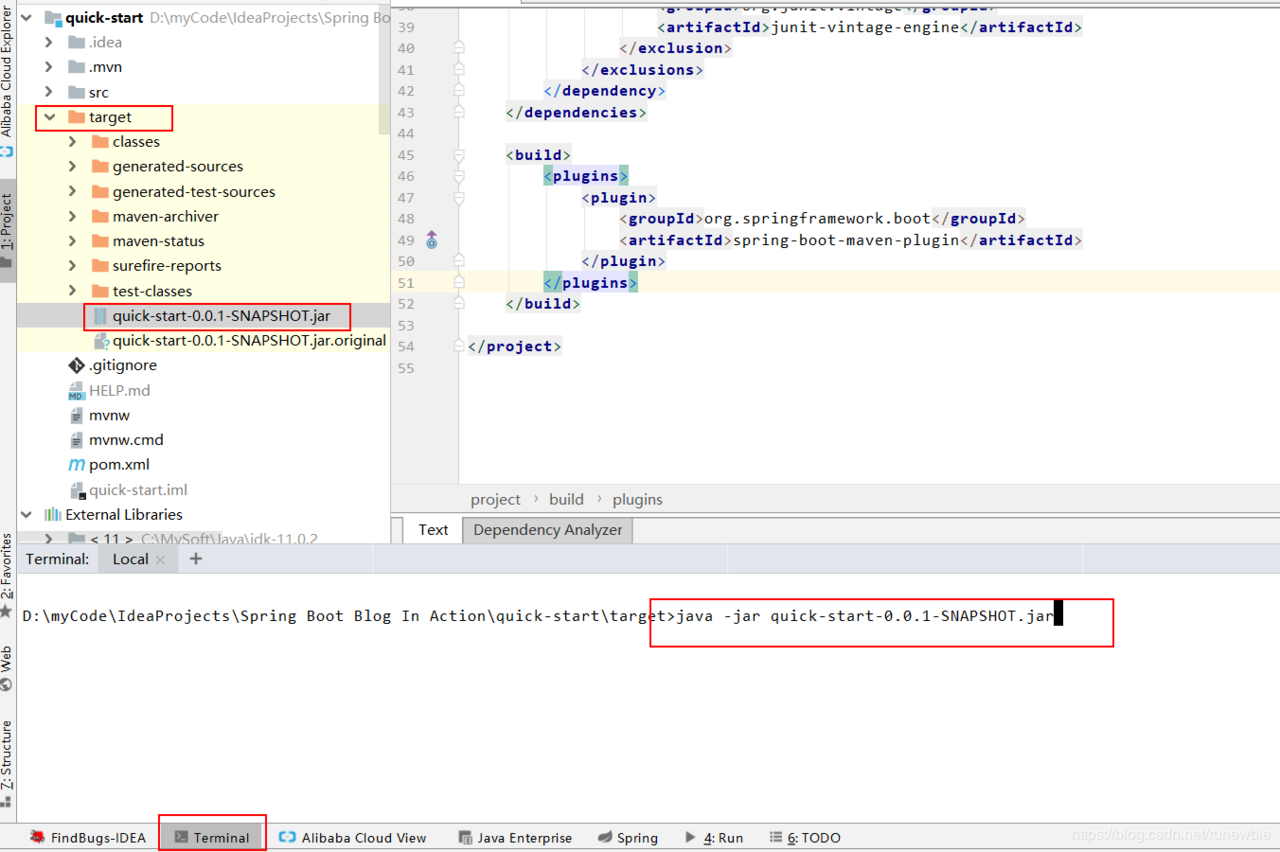Toggle the 1: Project side panel
1280x852 pixels.
(8, 230)
